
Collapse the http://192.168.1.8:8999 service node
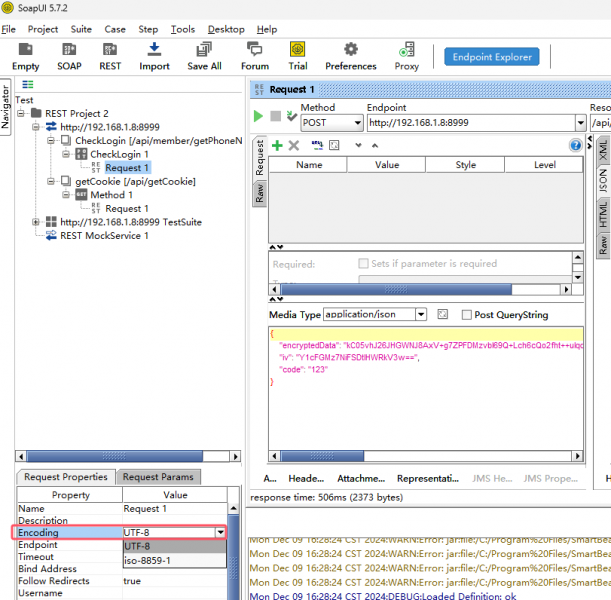(36, 127)
